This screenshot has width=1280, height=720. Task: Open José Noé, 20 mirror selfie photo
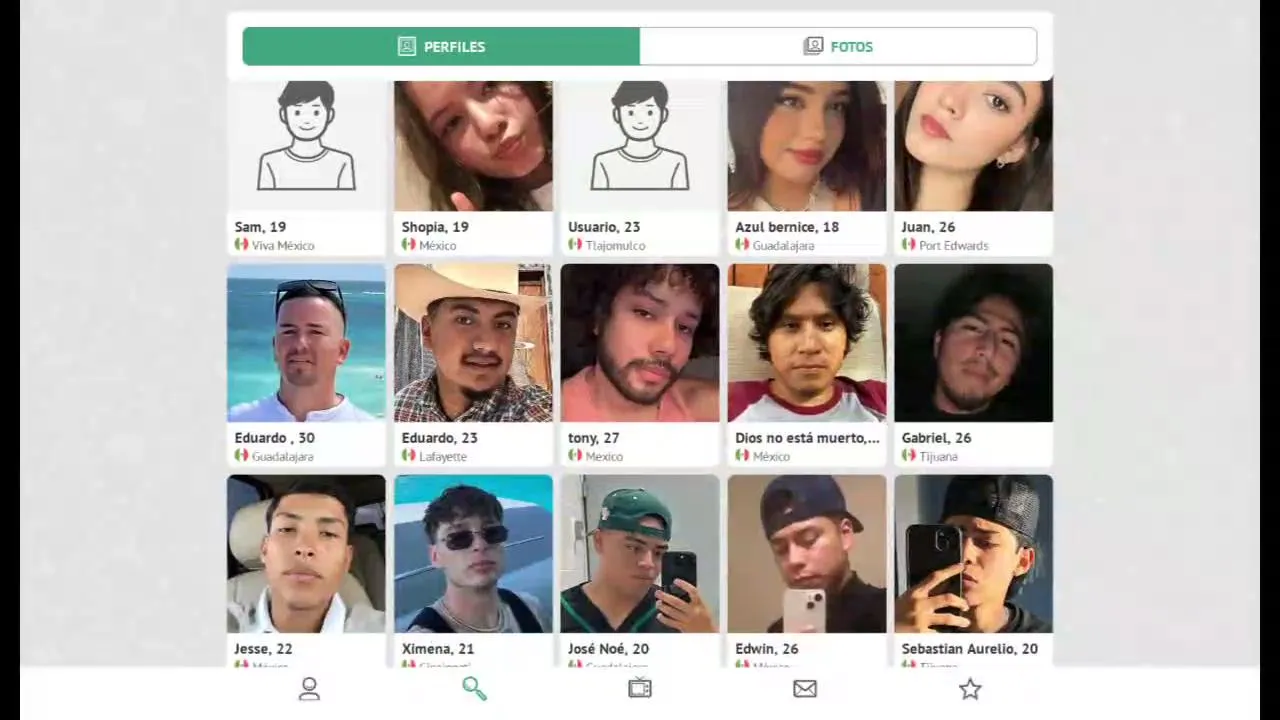click(x=640, y=554)
